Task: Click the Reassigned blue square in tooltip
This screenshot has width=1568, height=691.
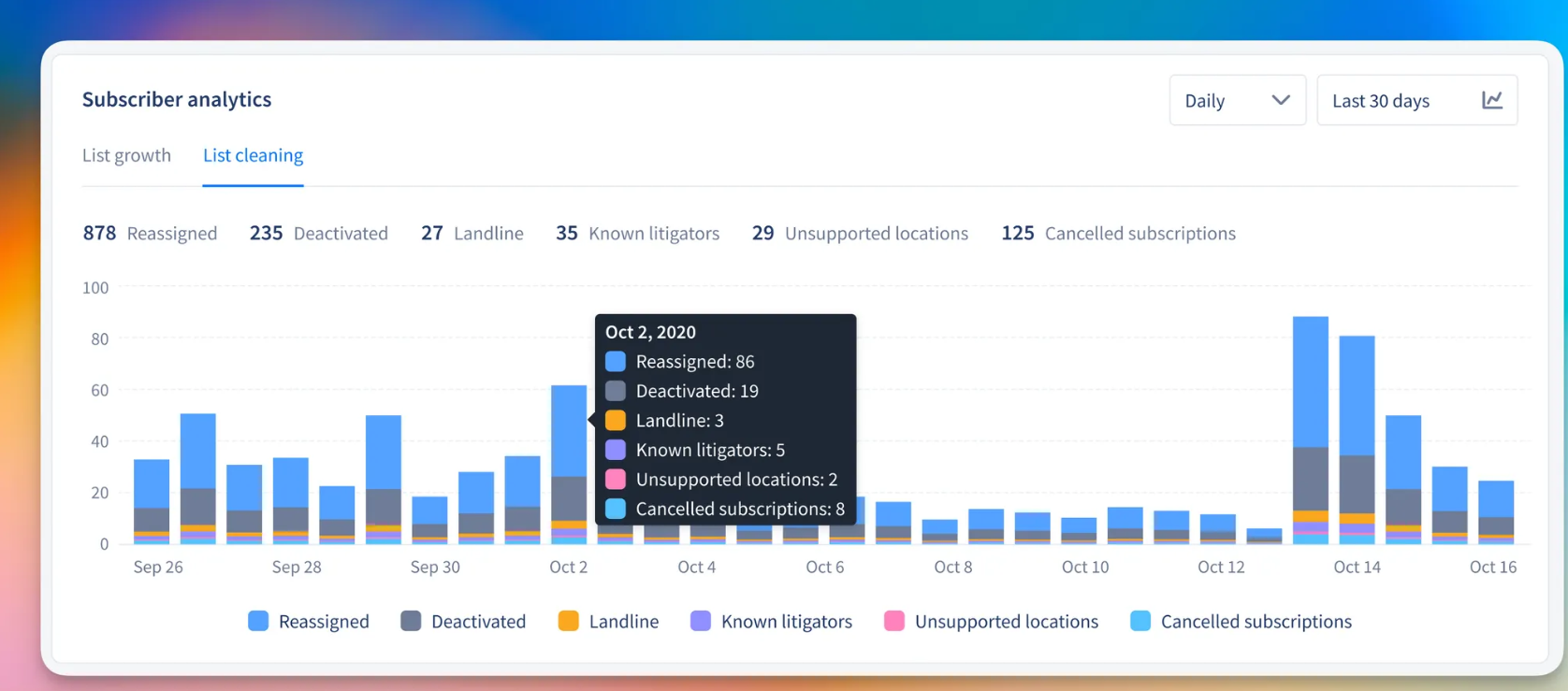Action: tap(616, 362)
